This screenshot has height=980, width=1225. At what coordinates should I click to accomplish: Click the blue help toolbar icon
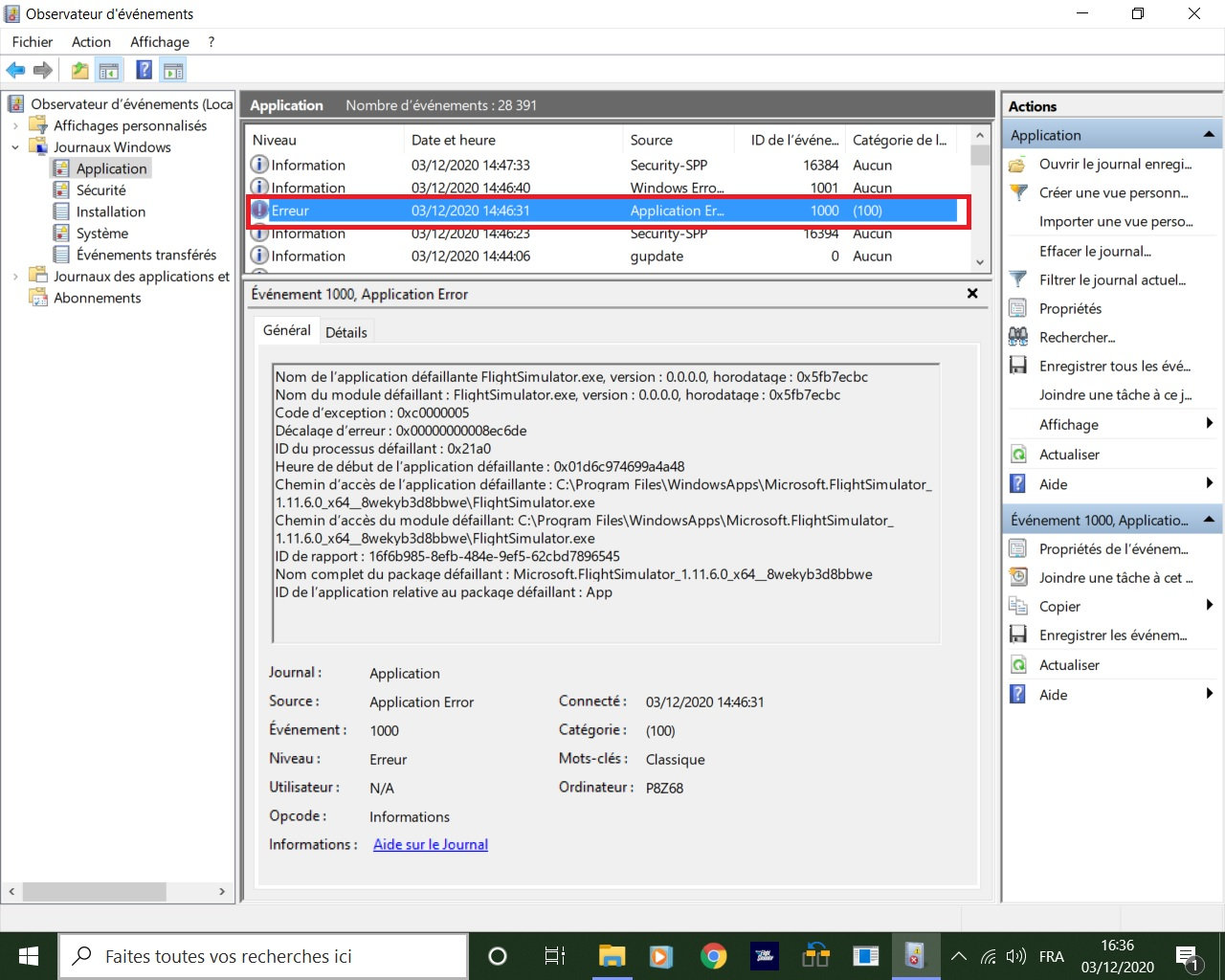pyautogui.click(x=144, y=70)
